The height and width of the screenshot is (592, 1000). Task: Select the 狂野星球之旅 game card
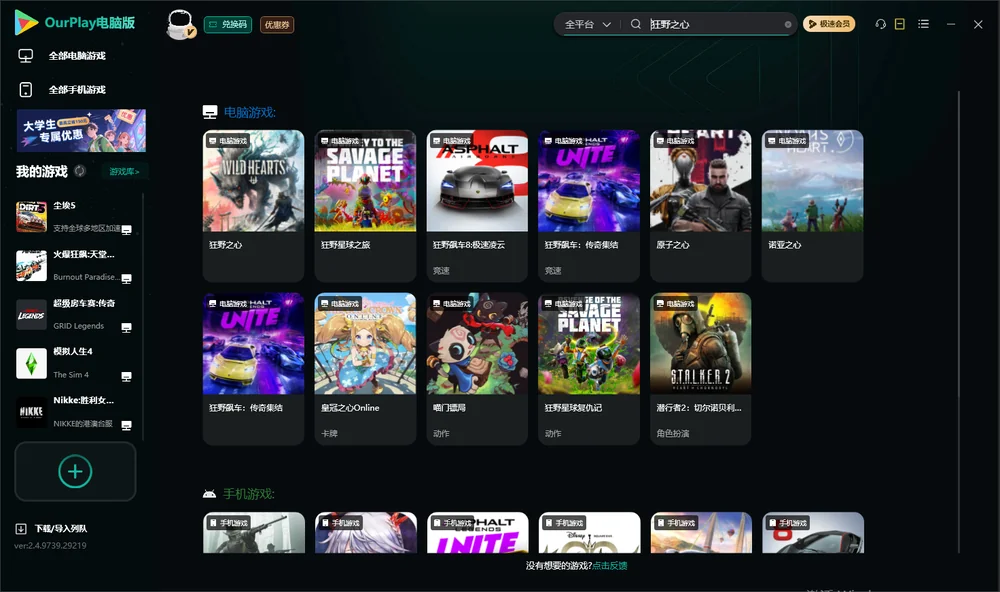[x=365, y=205]
